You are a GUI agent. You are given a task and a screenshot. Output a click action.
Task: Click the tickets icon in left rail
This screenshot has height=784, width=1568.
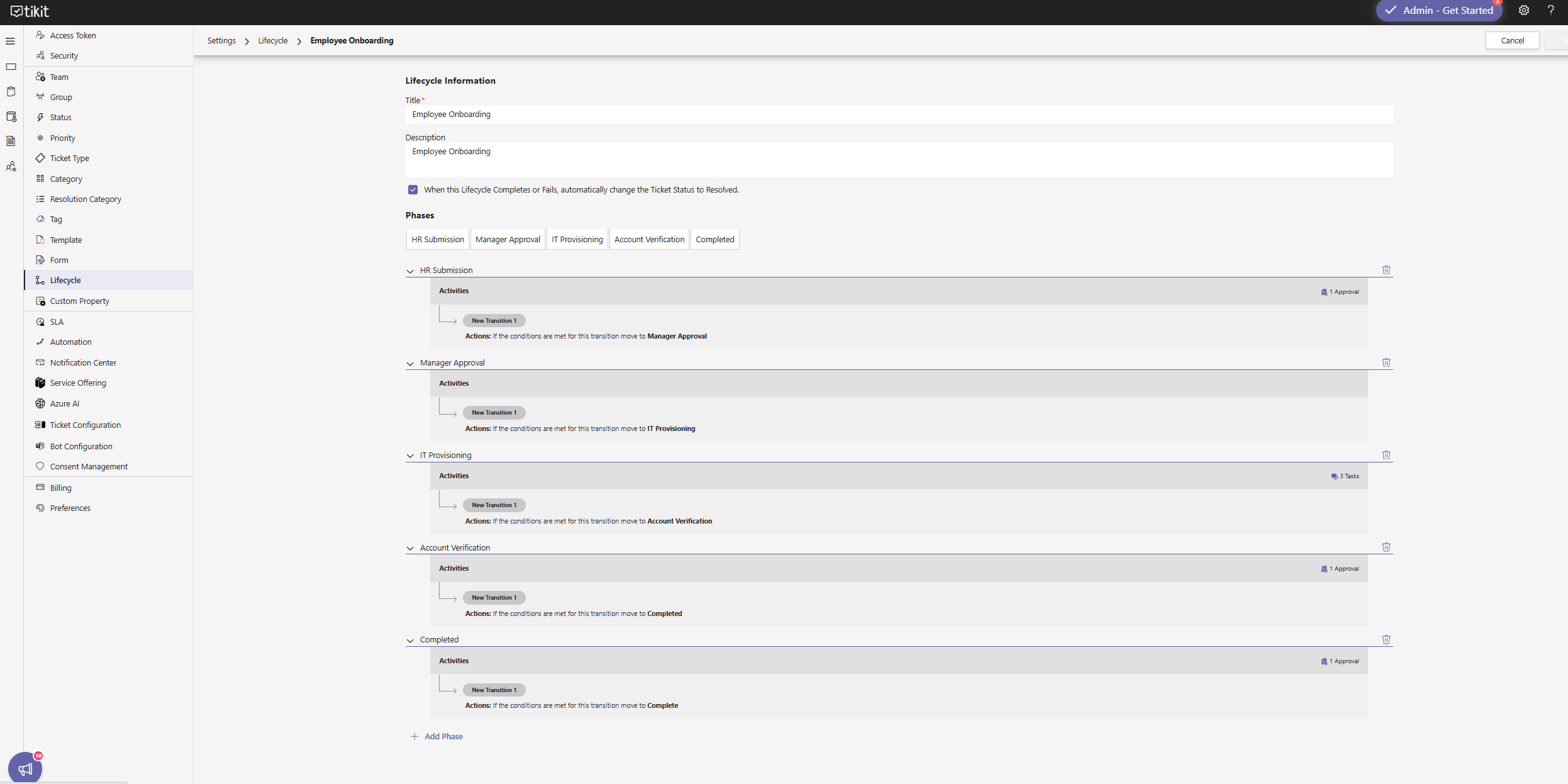tap(11, 67)
